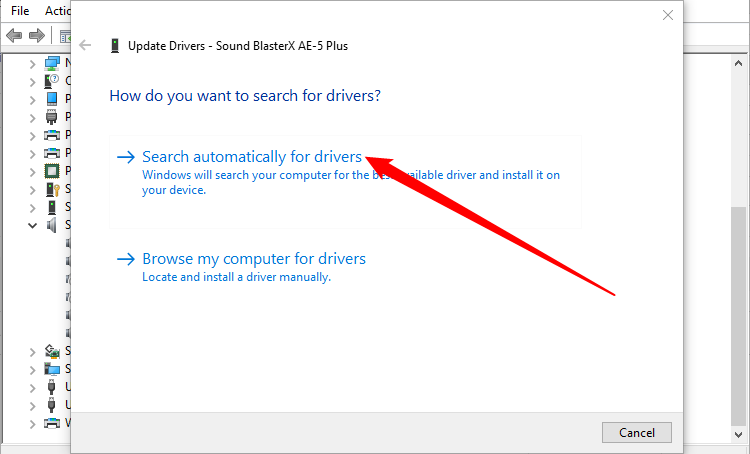This screenshot has width=750, height=454.
Task: Click the scrollbar up arrow in Device Manager
Action: pos(738,63)
